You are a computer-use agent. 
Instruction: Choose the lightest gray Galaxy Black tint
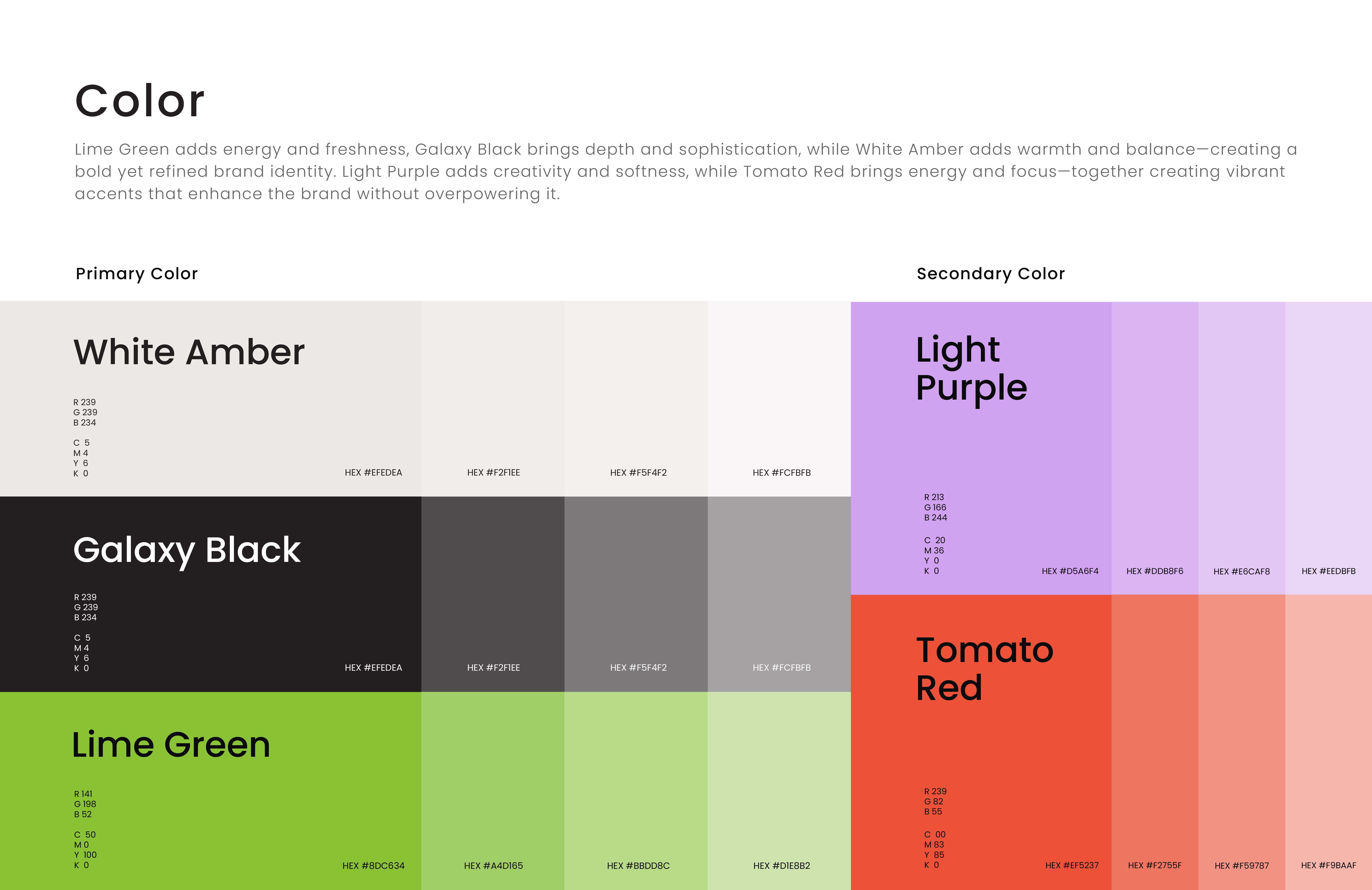(779, 594)
